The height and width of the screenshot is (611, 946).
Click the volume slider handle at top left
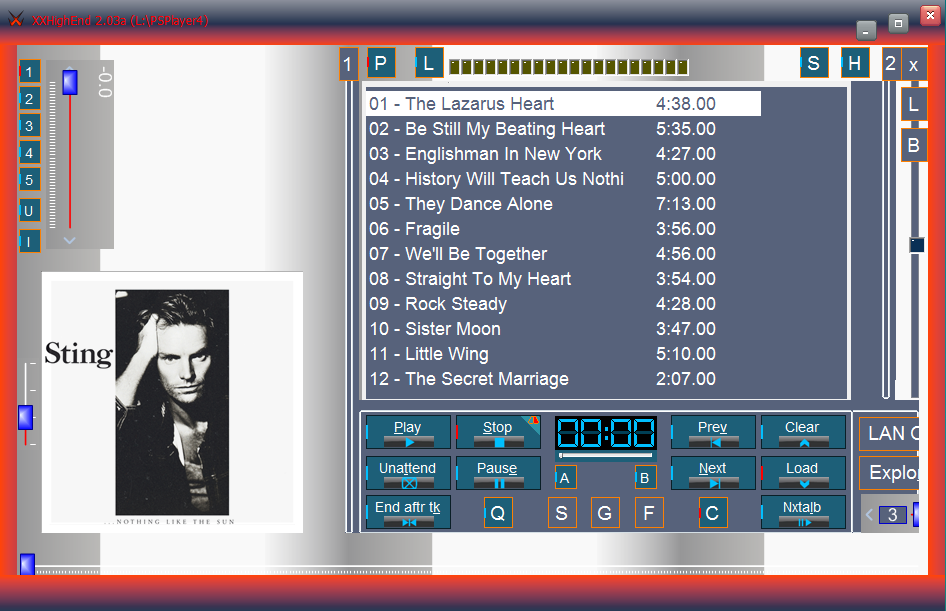[70, 82]
